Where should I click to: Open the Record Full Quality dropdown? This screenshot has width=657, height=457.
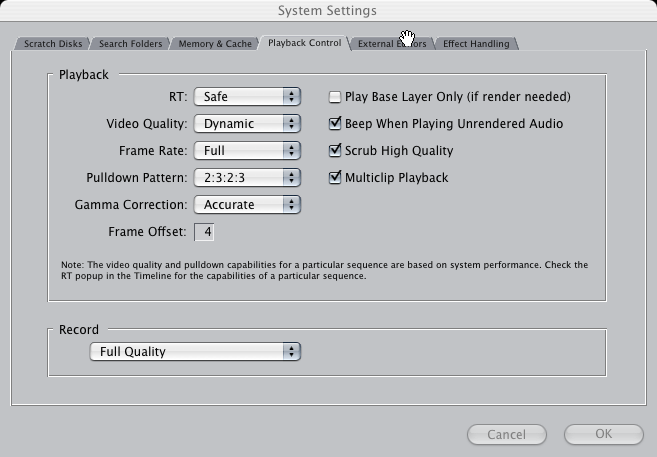[x=195, y=351]
